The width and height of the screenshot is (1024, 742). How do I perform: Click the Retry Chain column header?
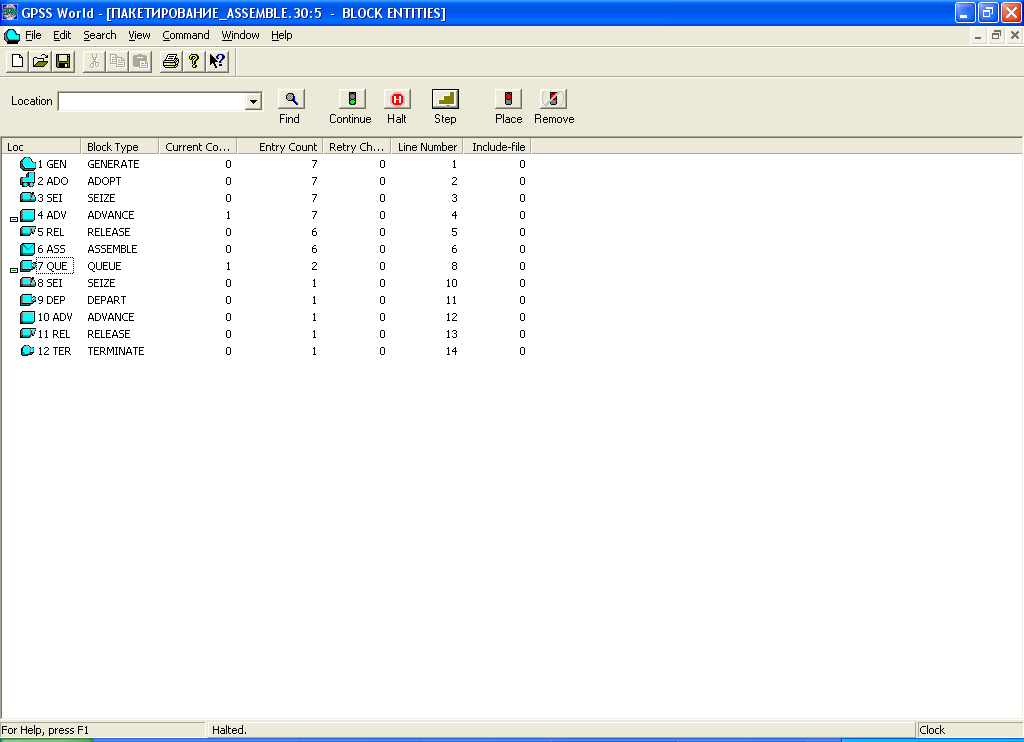point(357,147)
